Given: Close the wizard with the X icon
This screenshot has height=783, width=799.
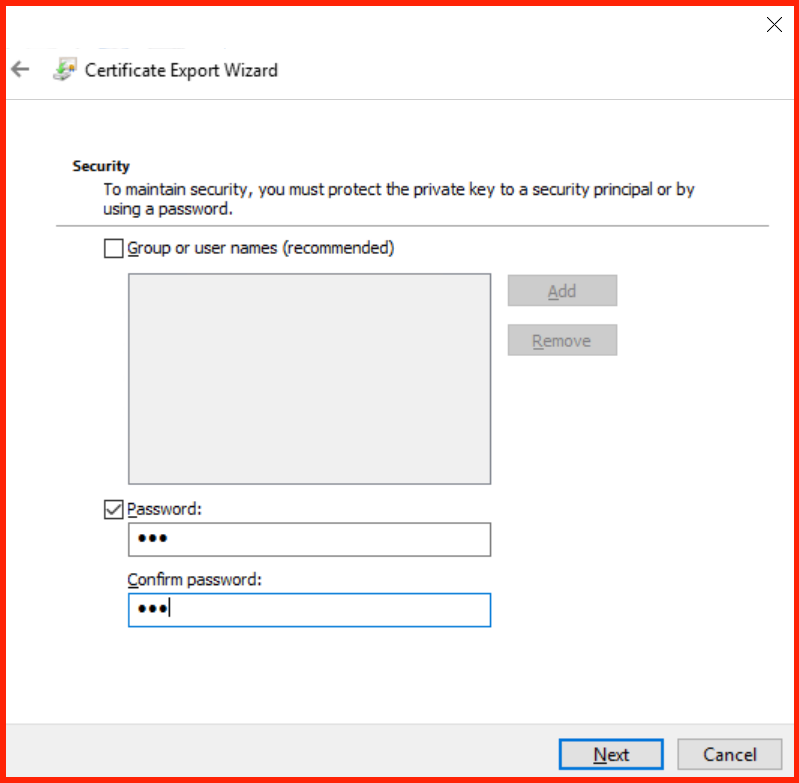Looking at the screenshot, I should [774, 24].
